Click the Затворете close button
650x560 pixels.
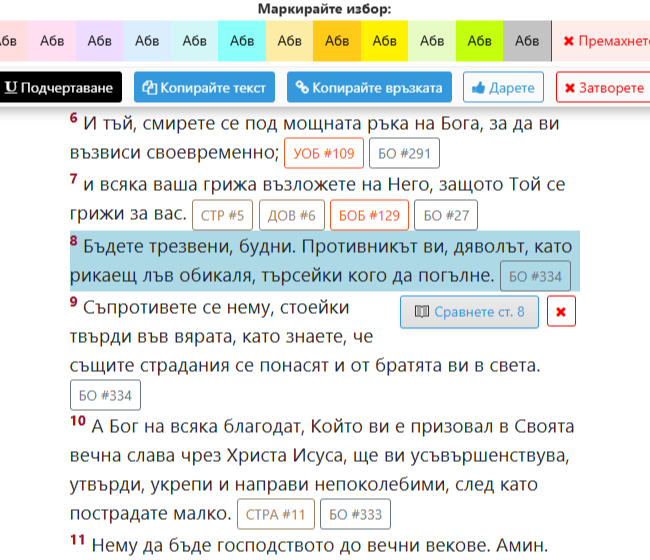click(603, 87)
